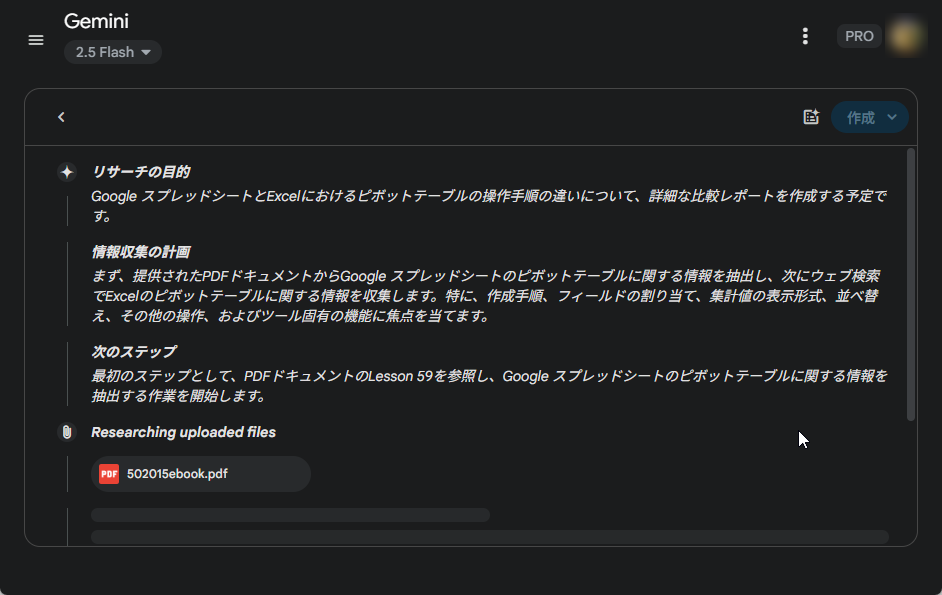Open the sidebar navigation hamburger menu
The image size is (942, 595).
(35, 40)
